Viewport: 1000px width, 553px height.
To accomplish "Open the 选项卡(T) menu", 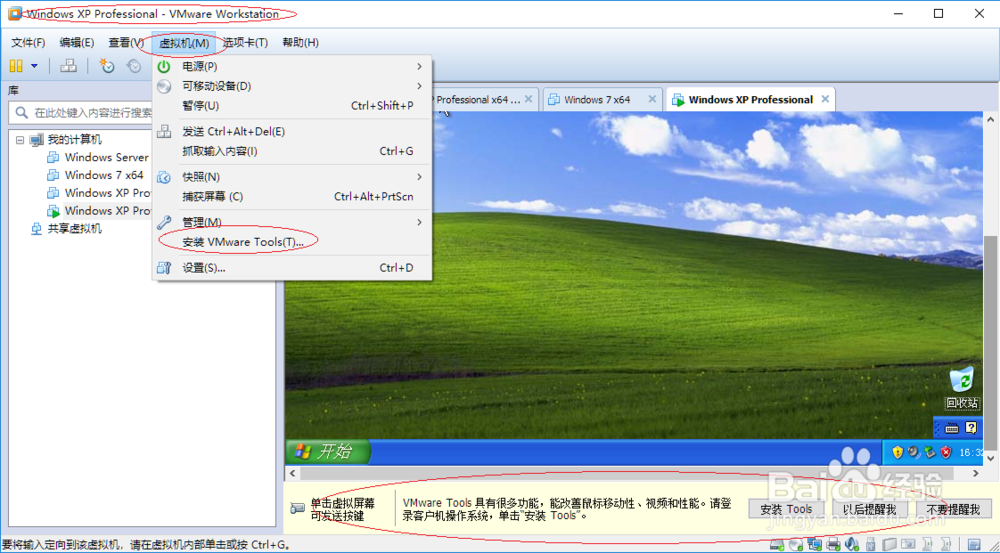I will pyautogui.click(x=245, y=43).
